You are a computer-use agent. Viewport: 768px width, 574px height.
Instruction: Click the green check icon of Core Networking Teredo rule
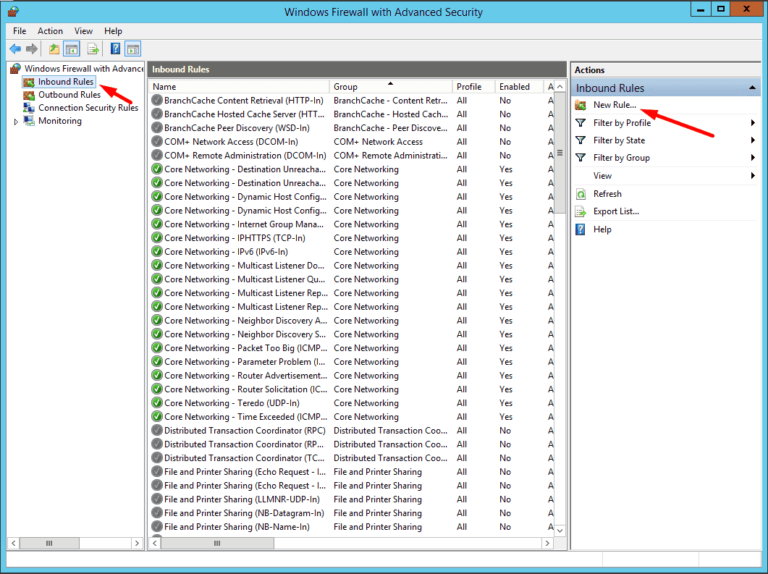[157, 403]
